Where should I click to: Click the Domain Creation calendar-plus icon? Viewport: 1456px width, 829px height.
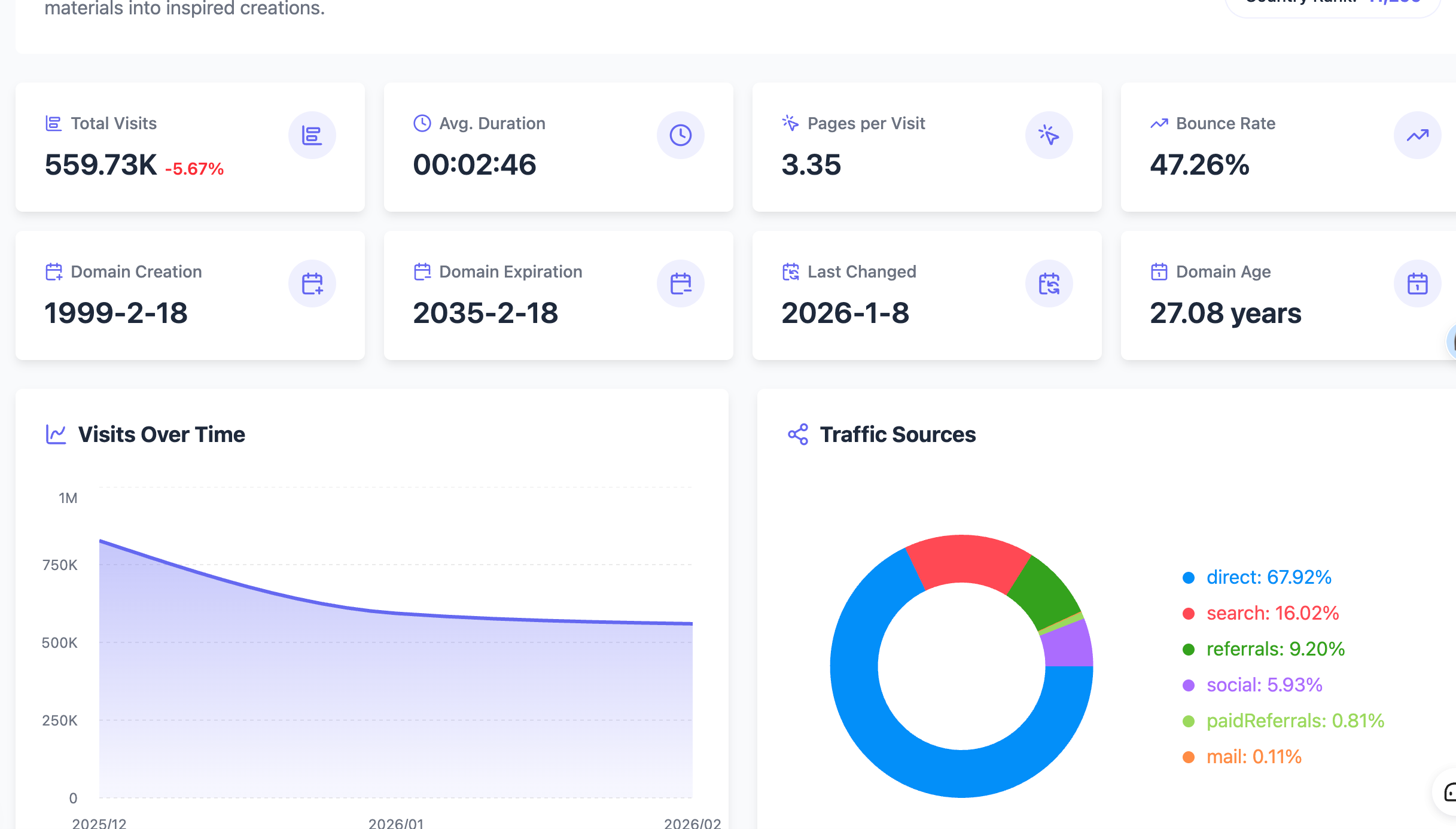(312, 284)
